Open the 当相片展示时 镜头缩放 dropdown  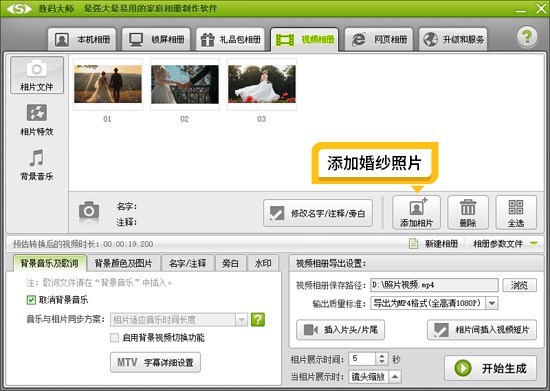point(375,377)
